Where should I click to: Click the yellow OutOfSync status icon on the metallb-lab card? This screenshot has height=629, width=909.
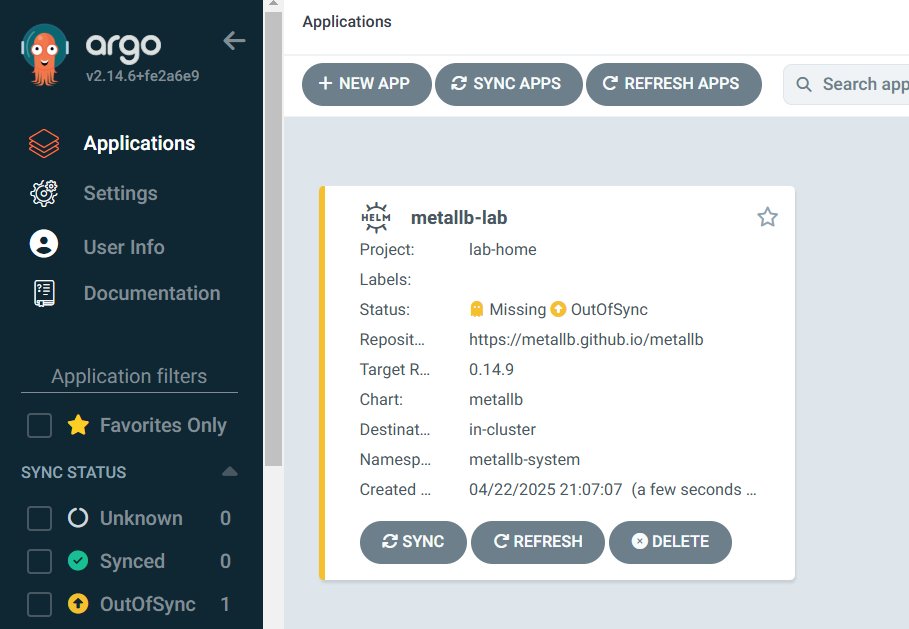pos(558,309)
